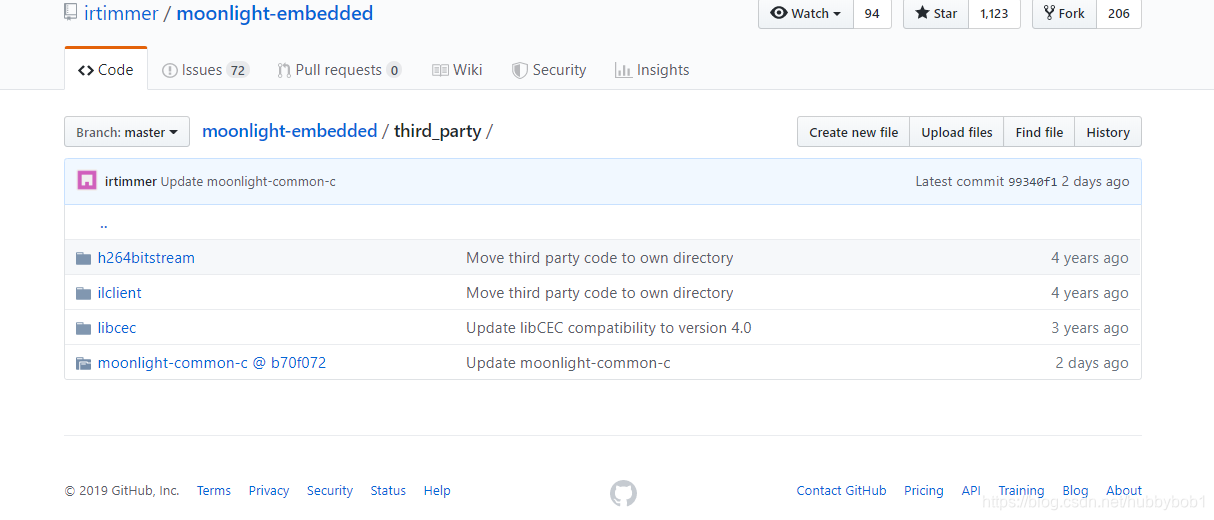Open ilclient commit message Move third party code
The image size is (1214, 520).
pyautogui.click(x=600, y=293)
